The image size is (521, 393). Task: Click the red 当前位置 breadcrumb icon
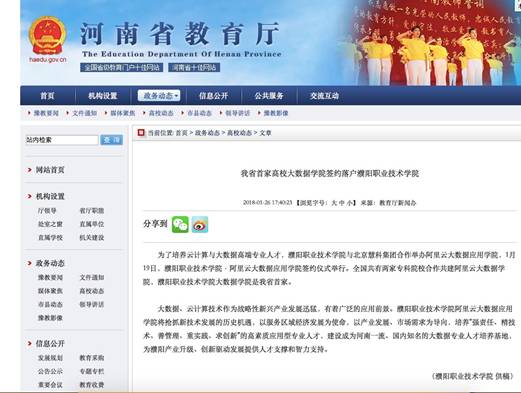click(x=141, y=133)
